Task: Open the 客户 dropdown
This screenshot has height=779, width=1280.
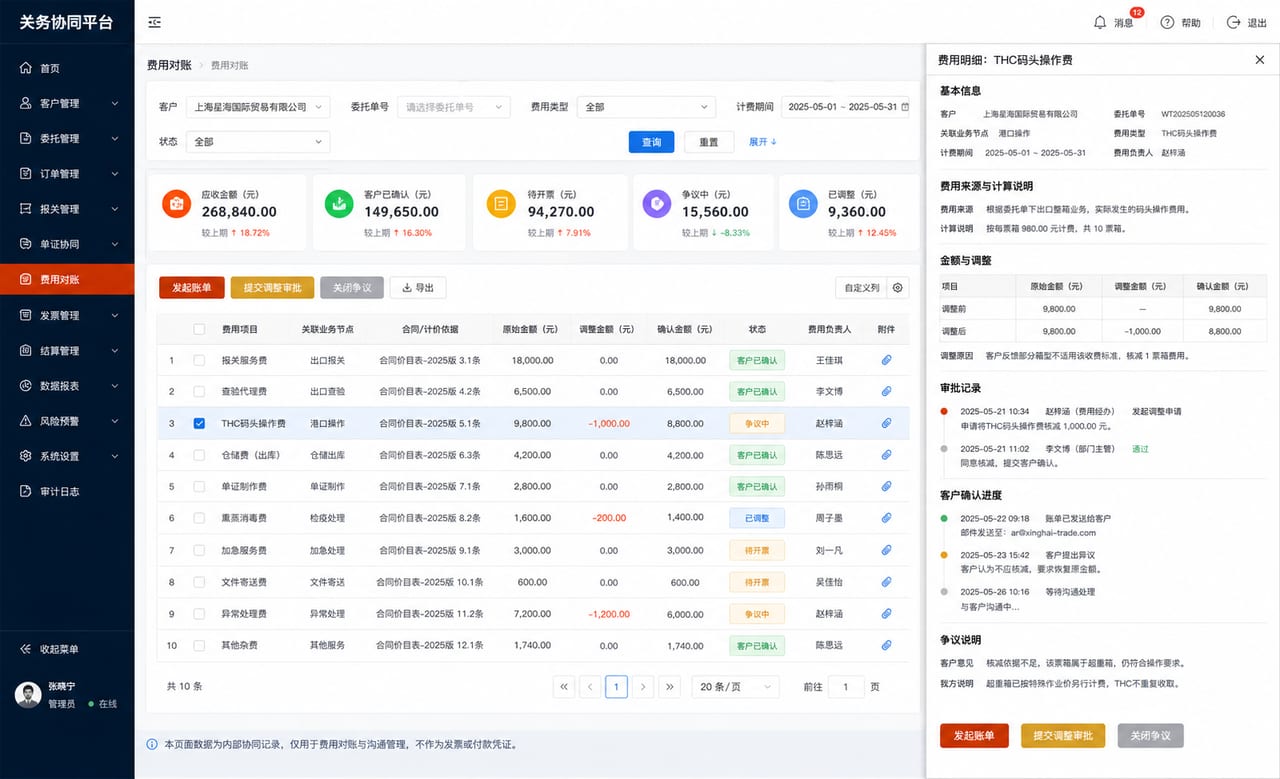Action: (x=258, y=107)
